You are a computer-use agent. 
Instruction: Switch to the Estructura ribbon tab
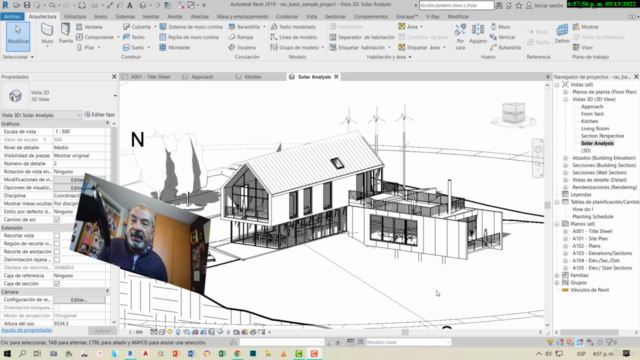[75, 17]
